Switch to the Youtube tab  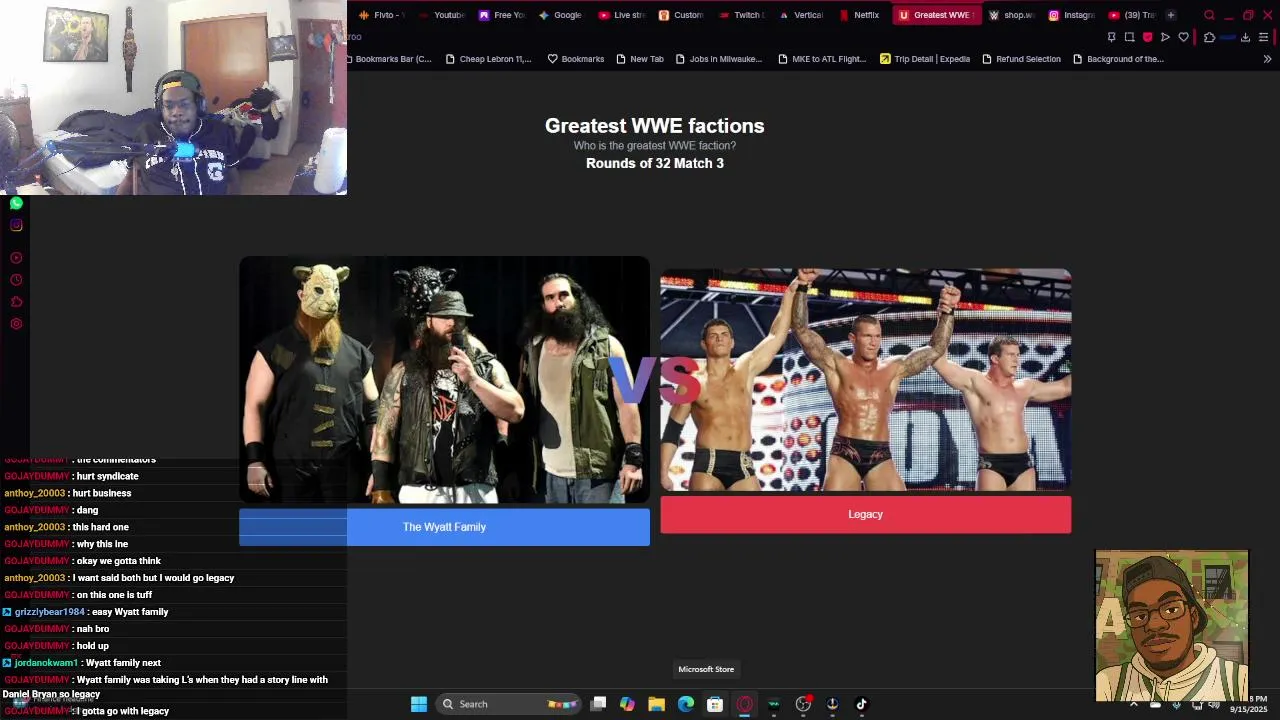tap(441, 15)
